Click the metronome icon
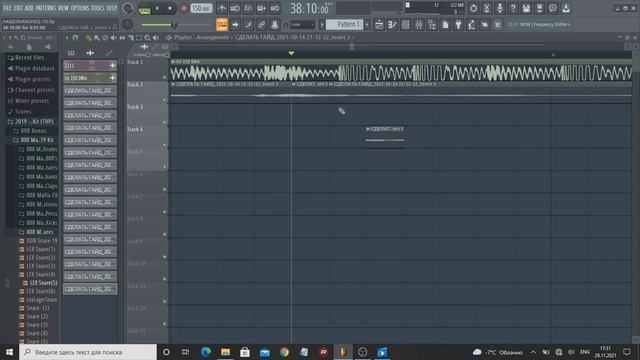This screenshot has height=360, width=640. pyautogui.click(x=222, y=8)
